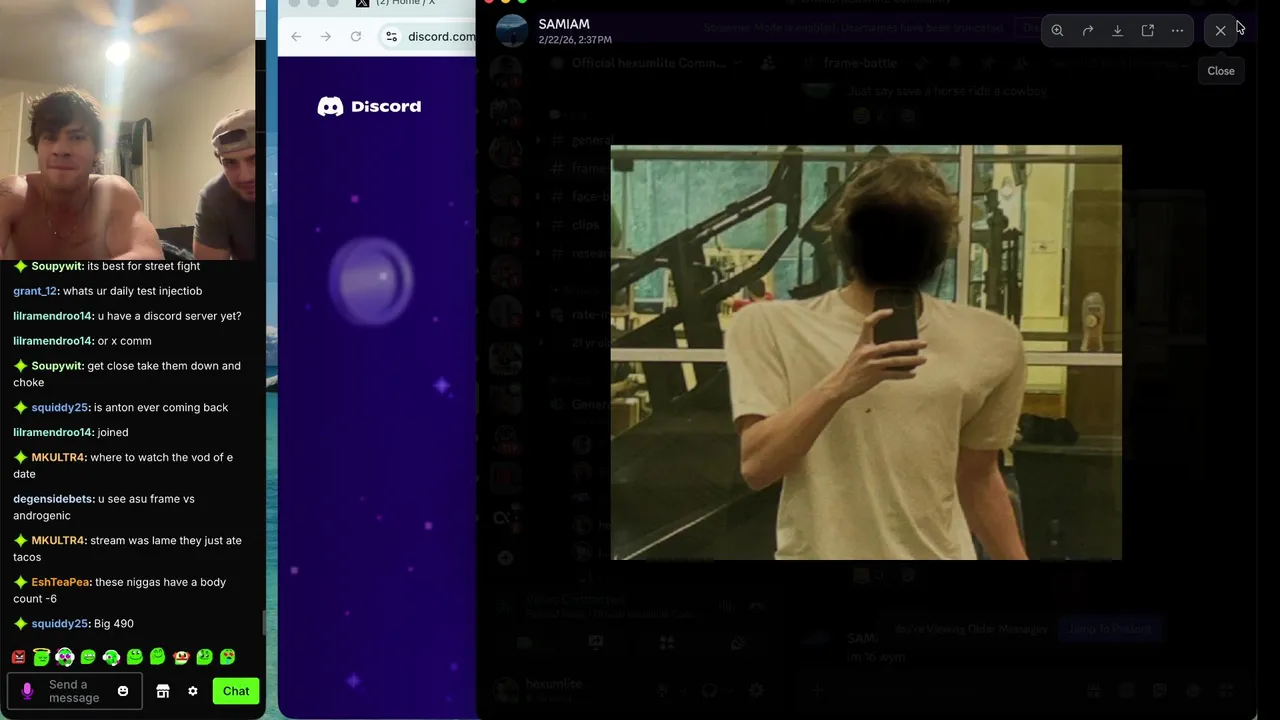Select the heart-eyes drooling emote
This screenshot has width=1280, height=720.
click(228, 657)
